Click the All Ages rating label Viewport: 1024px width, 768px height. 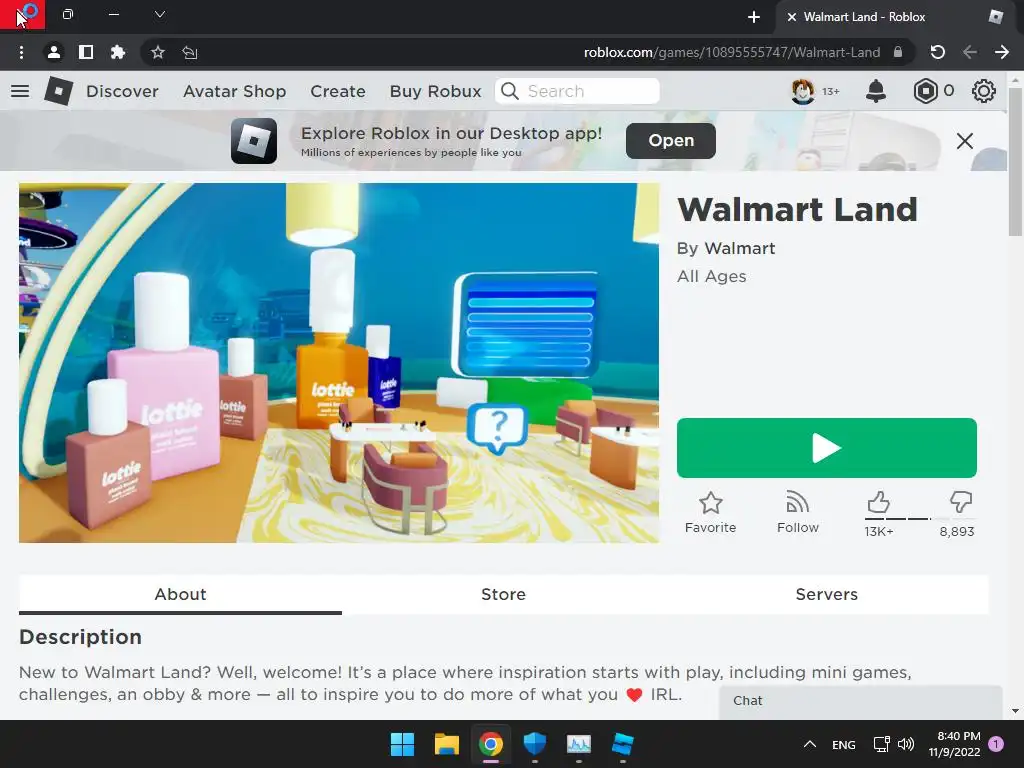coord(711,276)
